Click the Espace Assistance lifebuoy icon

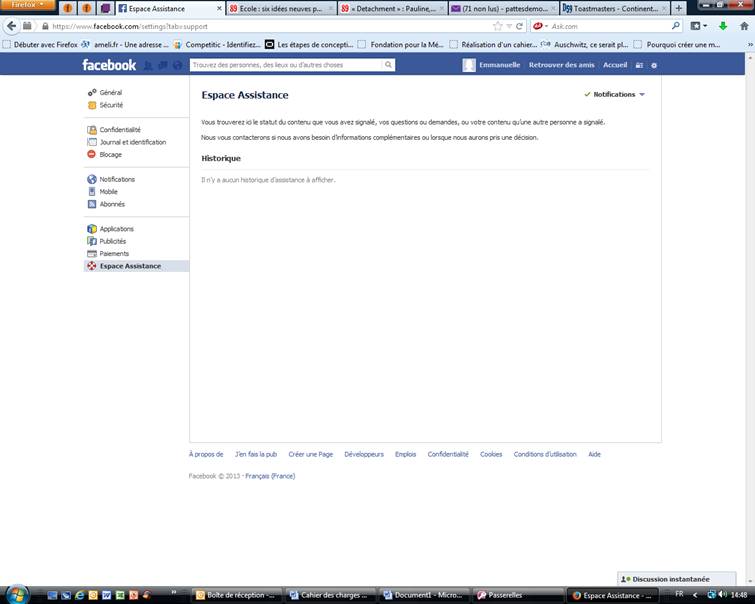tap(91, 266)
